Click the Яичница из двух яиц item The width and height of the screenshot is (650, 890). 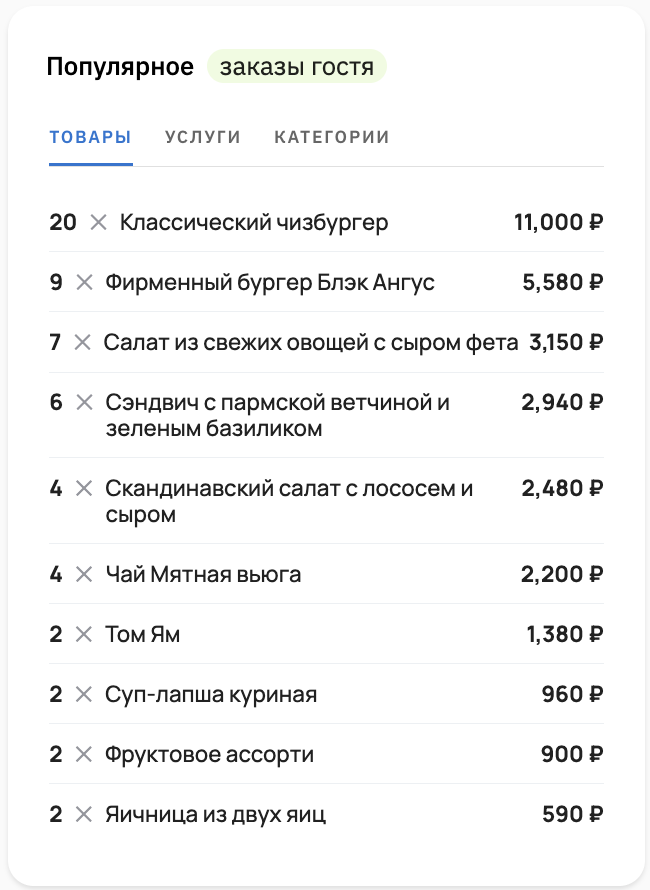(x=215, y=814)
